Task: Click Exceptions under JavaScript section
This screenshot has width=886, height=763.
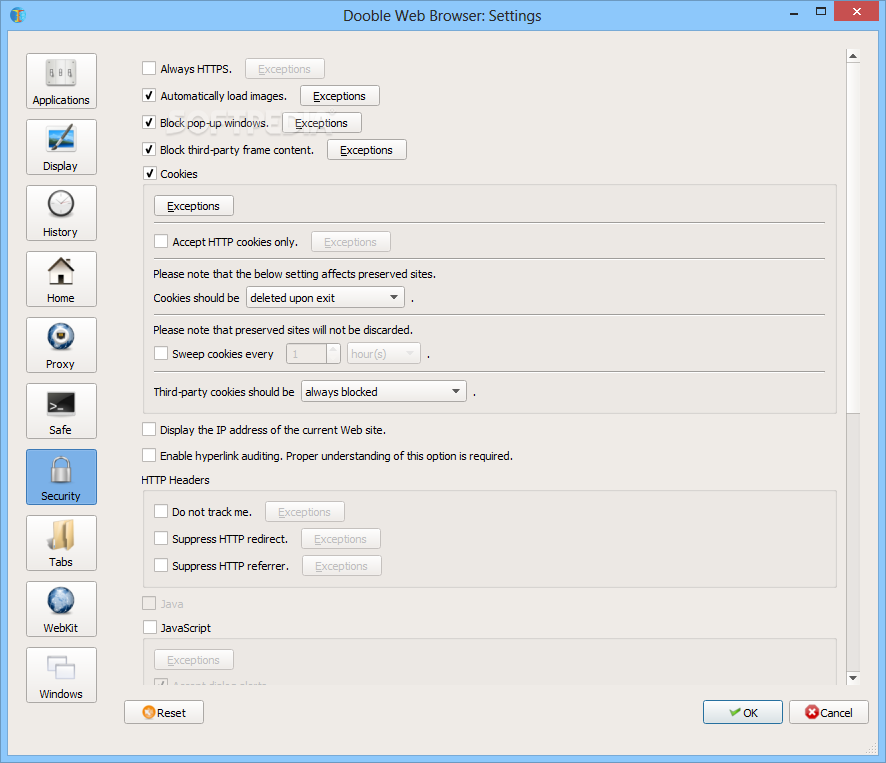Action: point(194,660)
